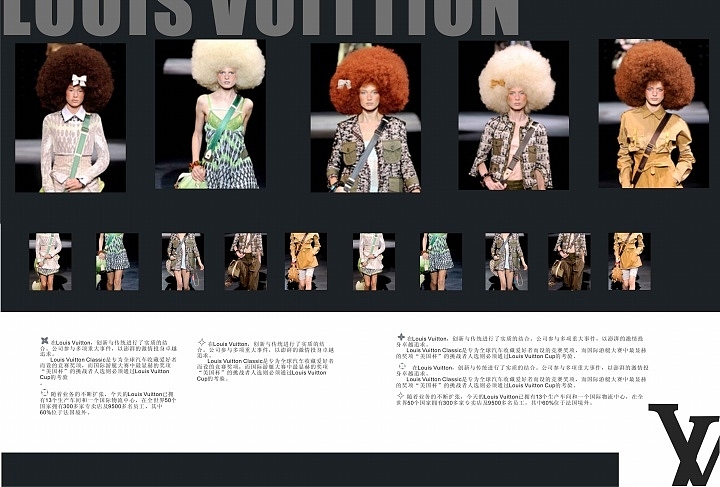Open the first small pink-outfit thumbnail in the left group
The width and height of the screenshot is (720, 487).
tap(50, 262)
